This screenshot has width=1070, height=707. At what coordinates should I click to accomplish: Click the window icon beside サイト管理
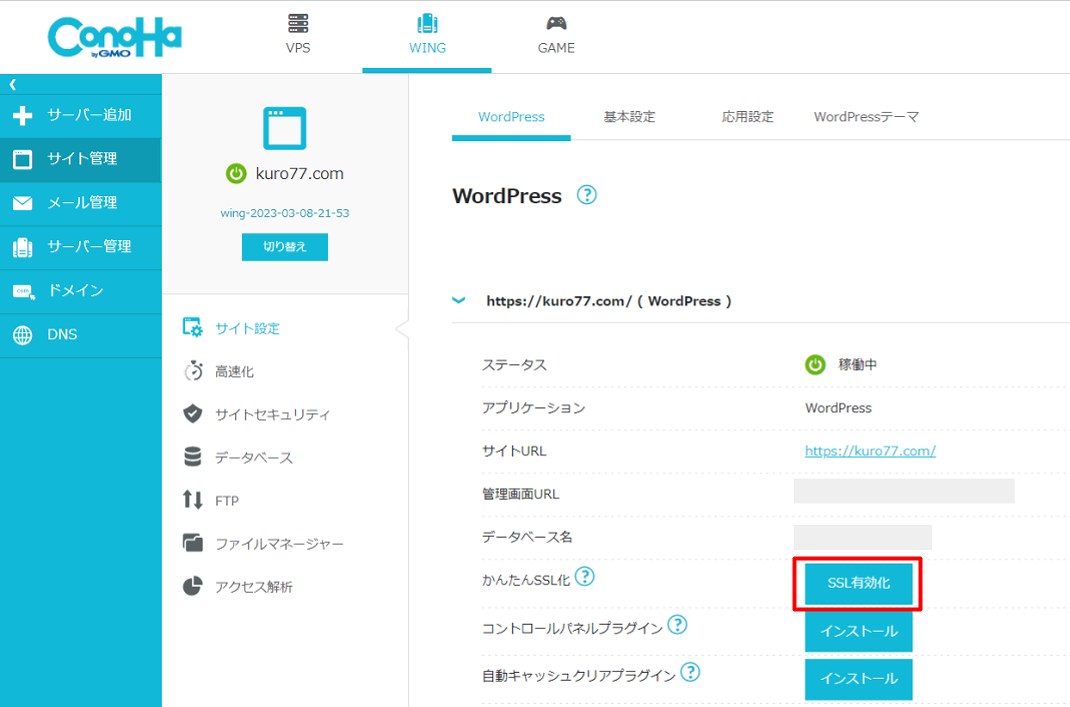tap(23, 159)
